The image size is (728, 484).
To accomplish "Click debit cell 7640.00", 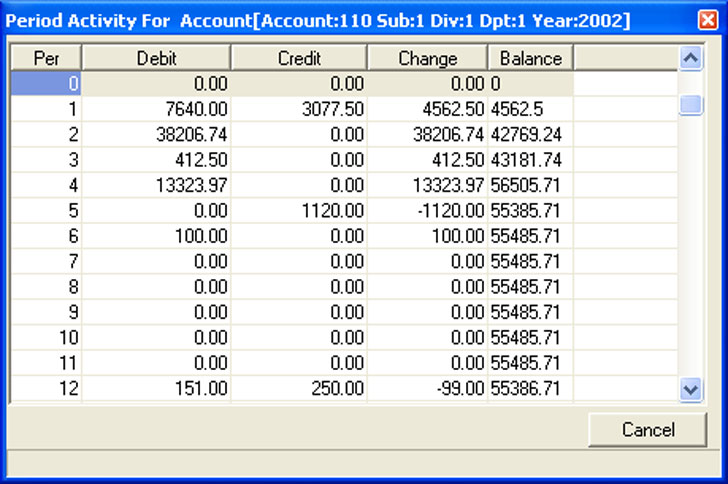I will coord(156,109).
